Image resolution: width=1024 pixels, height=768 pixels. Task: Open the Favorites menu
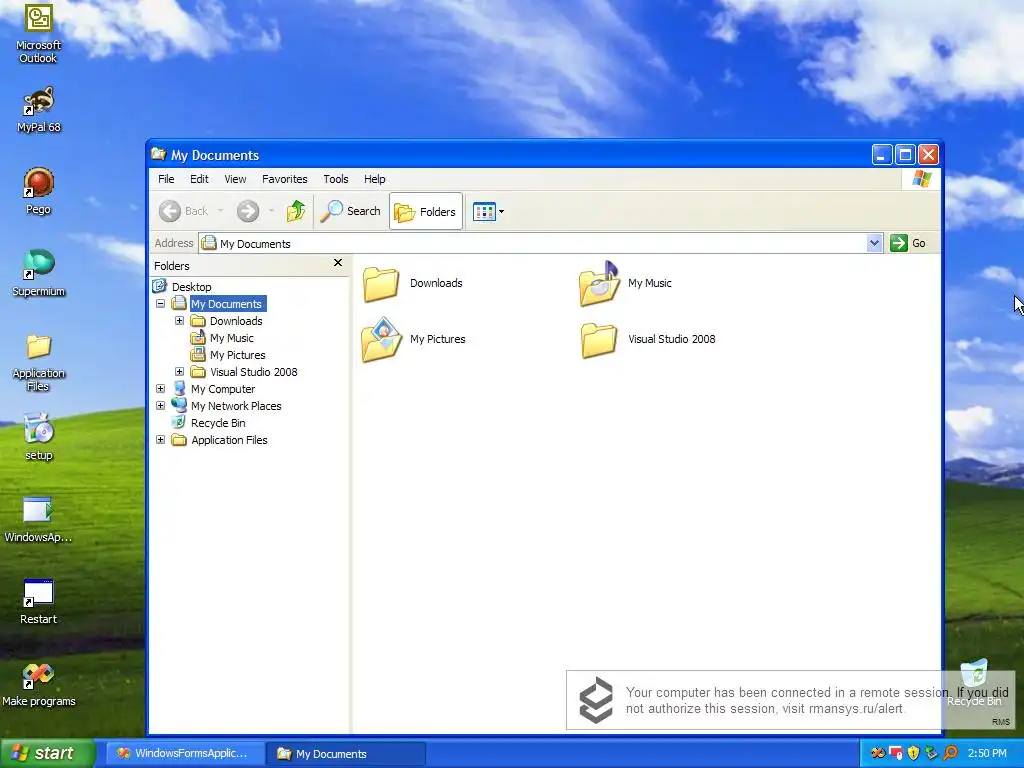coord(285,179)
